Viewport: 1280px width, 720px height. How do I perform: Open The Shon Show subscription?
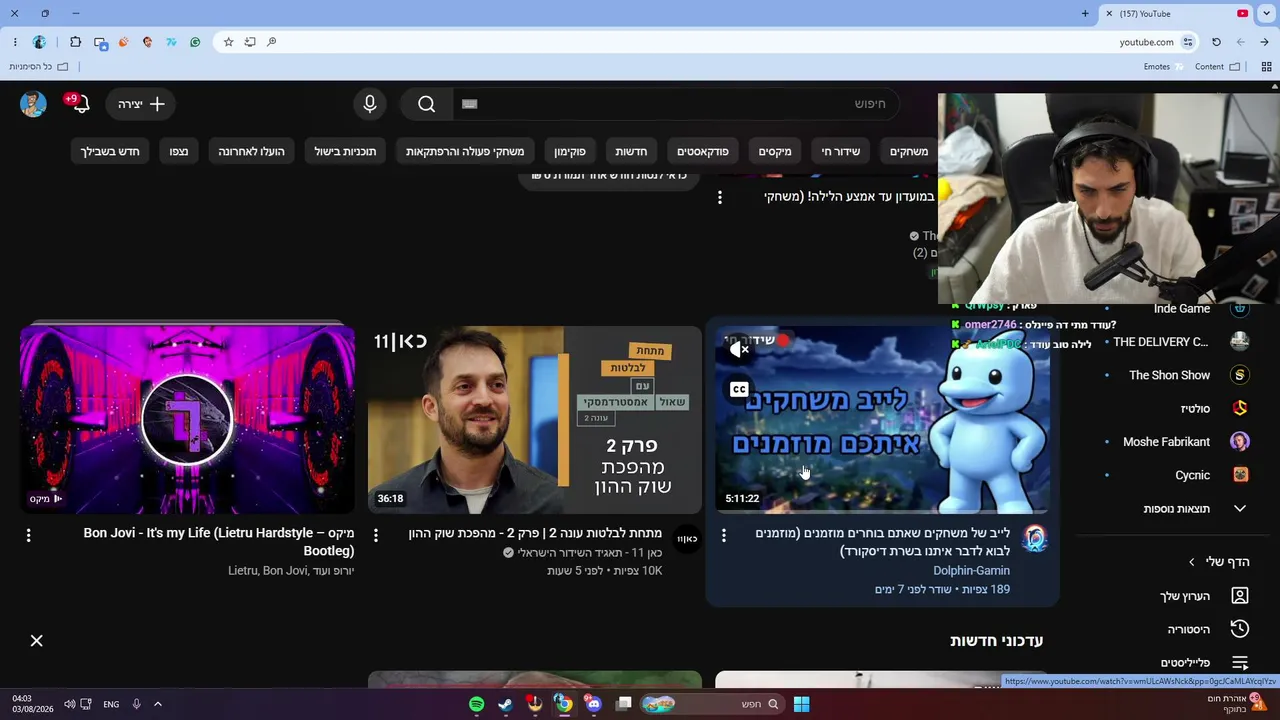point(1169,375)
